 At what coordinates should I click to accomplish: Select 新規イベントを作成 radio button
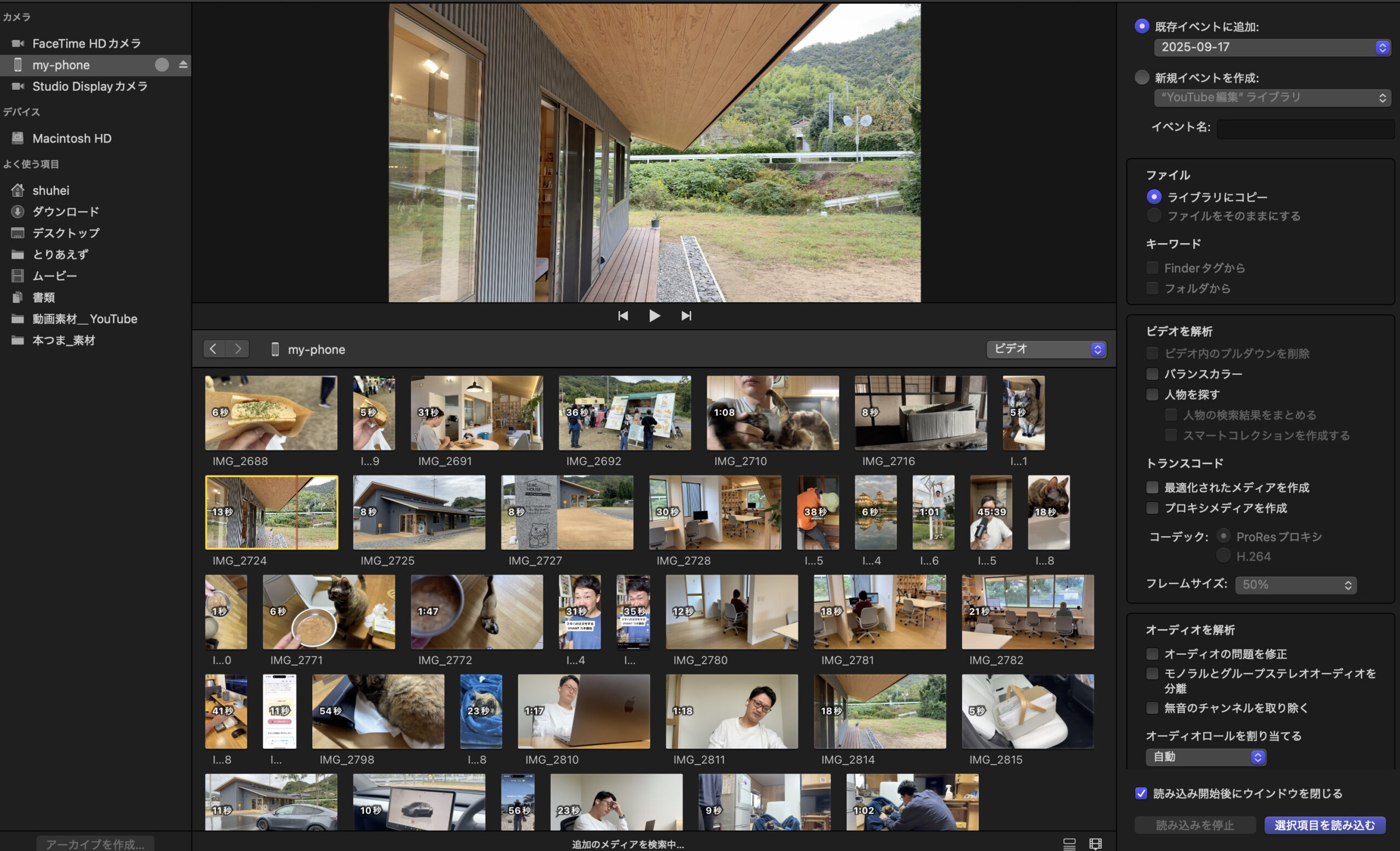point(1141,77)
